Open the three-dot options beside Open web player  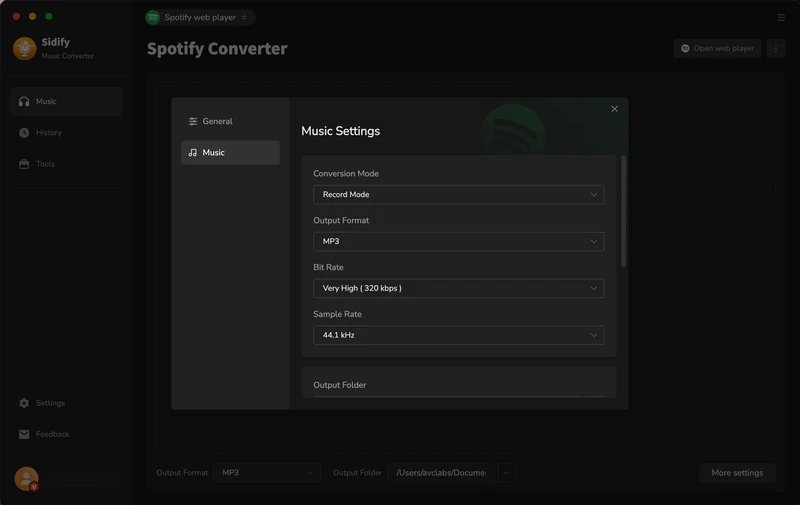776,48
